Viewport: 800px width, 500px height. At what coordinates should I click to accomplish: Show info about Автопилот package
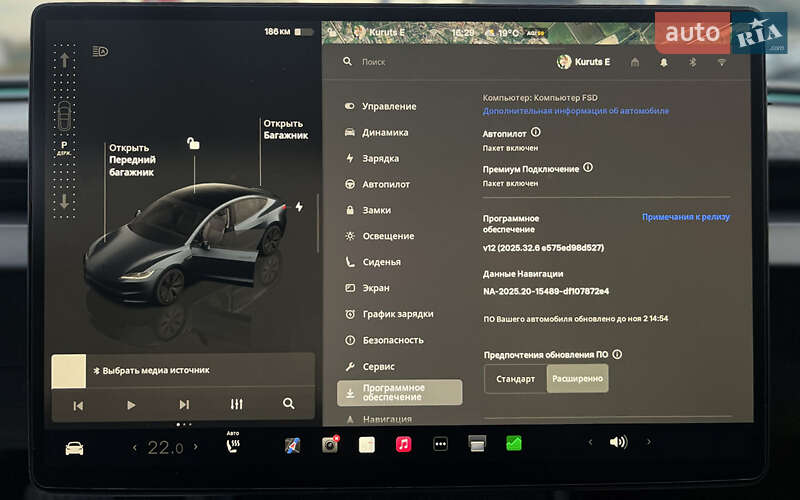click(535, 132)
